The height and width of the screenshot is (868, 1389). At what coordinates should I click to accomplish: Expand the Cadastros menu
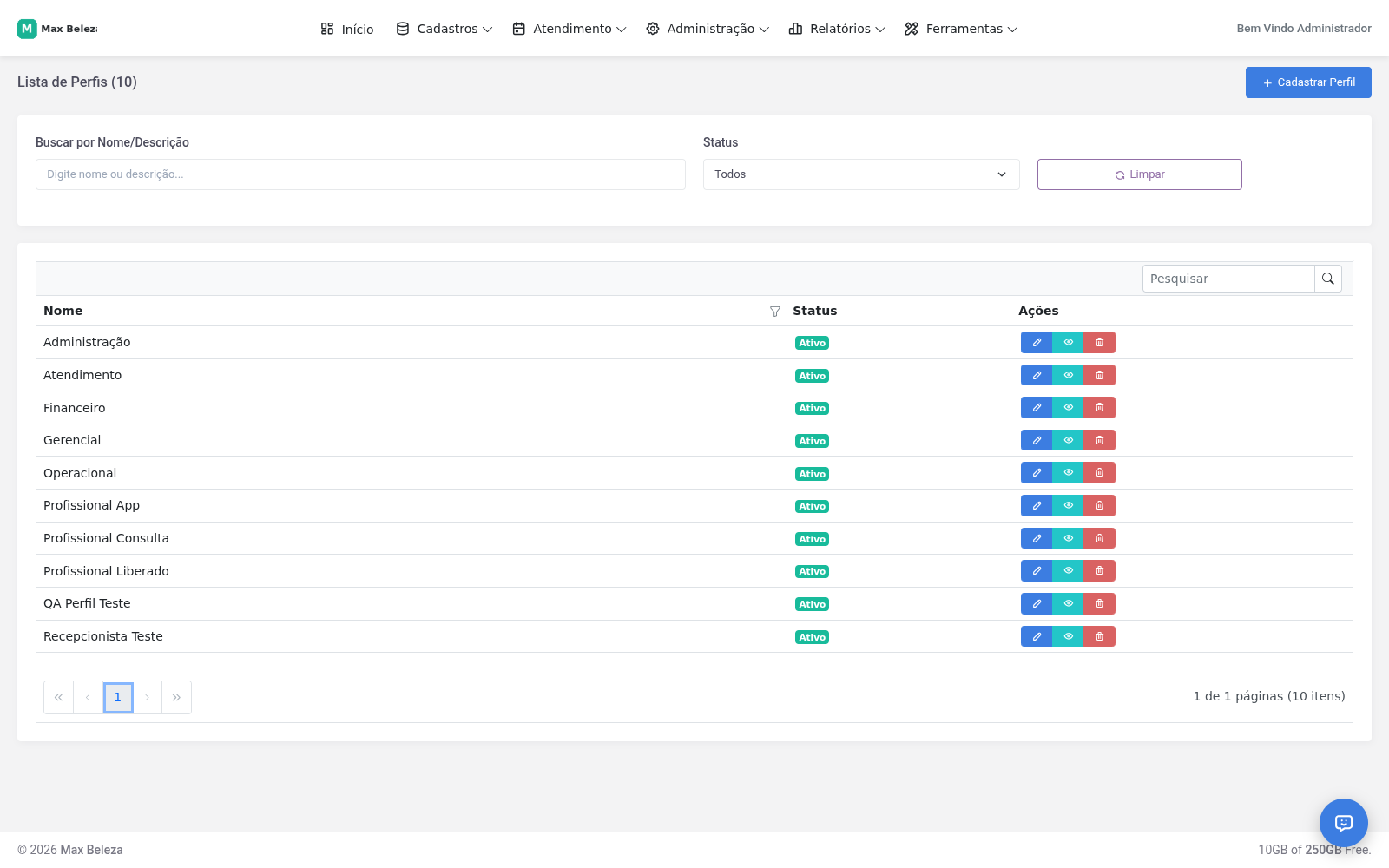(x=444, y=29)
